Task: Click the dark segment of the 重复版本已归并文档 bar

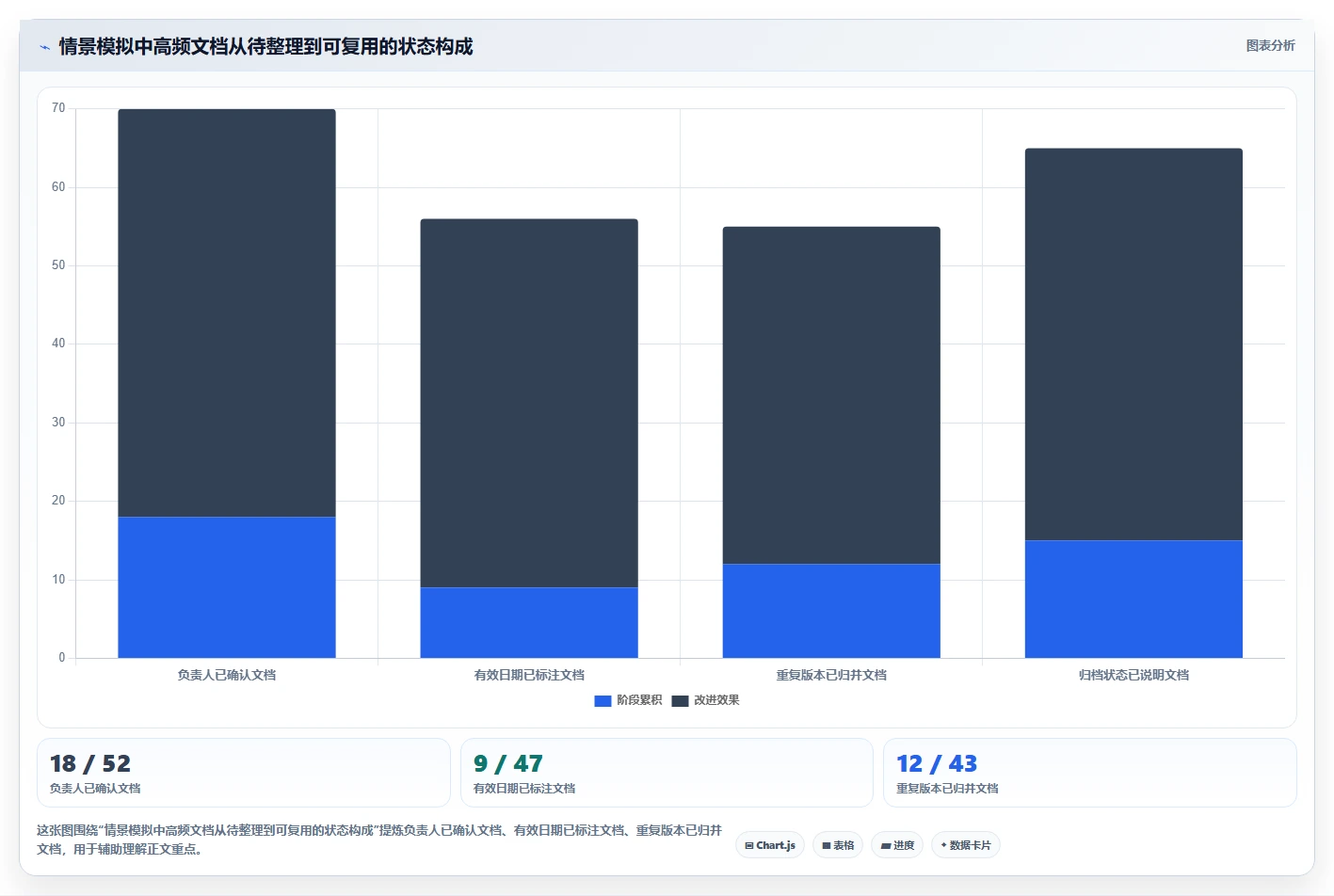Action: [831, 395]
